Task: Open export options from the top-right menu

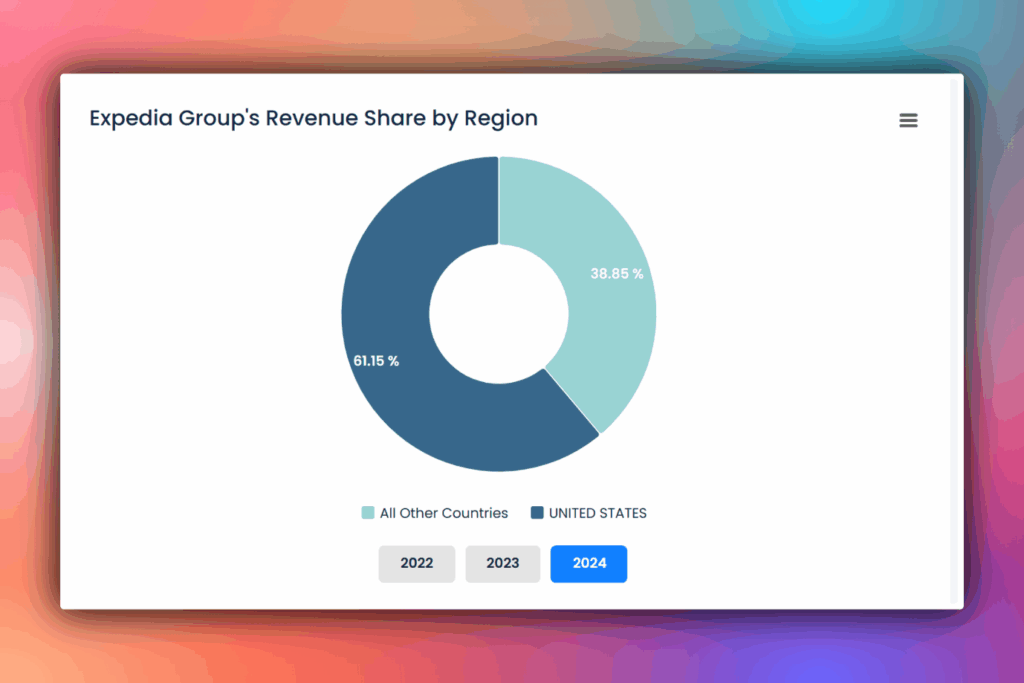Action: [908, 120]
